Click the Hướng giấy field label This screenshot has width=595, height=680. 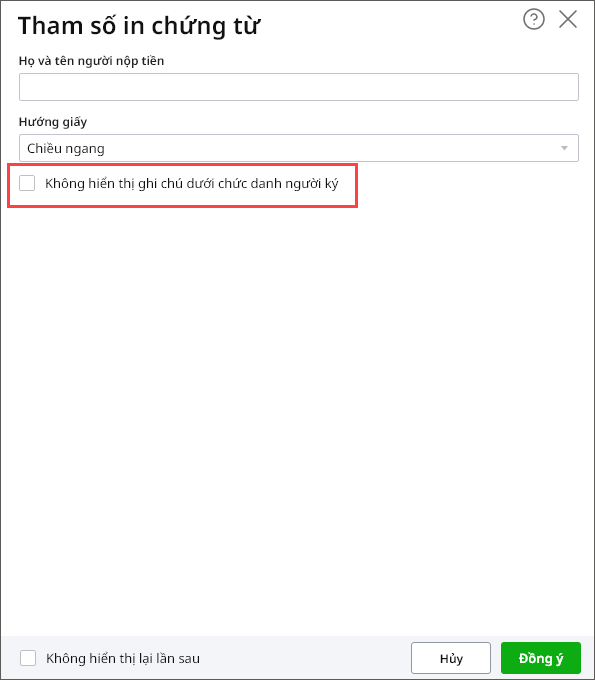pos(53,122)
